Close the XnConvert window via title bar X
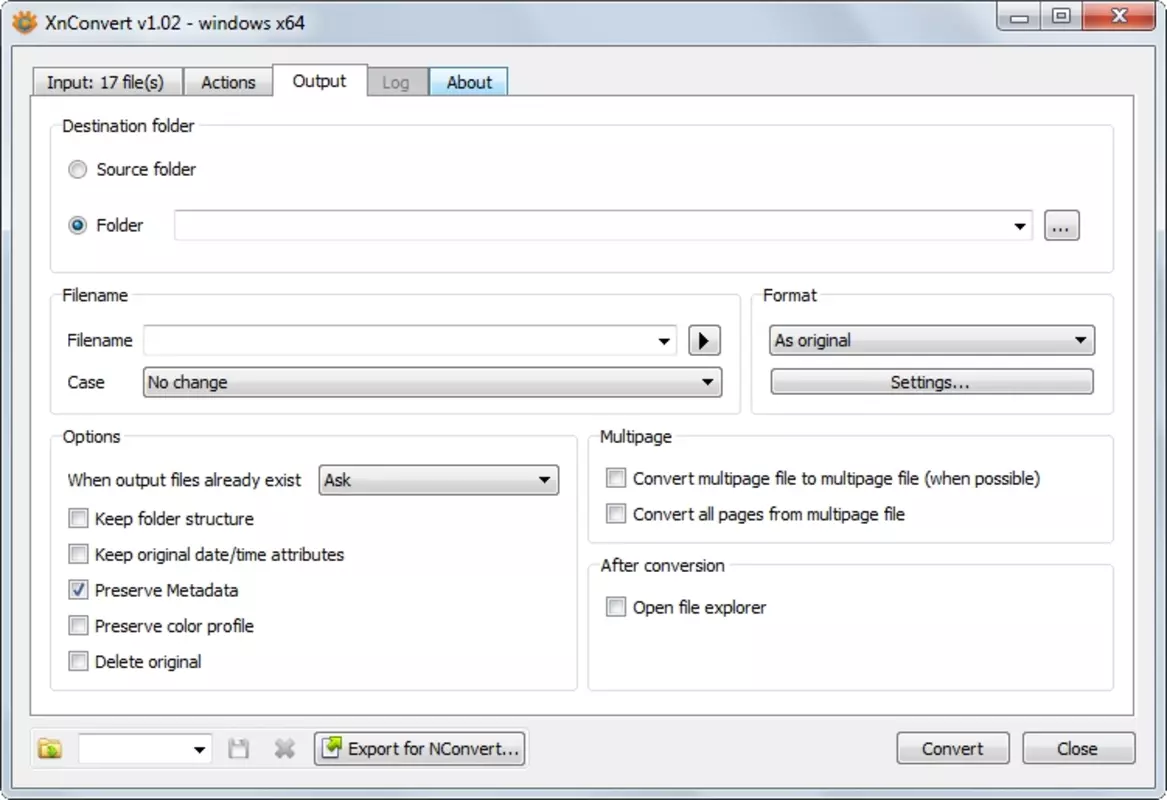 [1119, 16]
